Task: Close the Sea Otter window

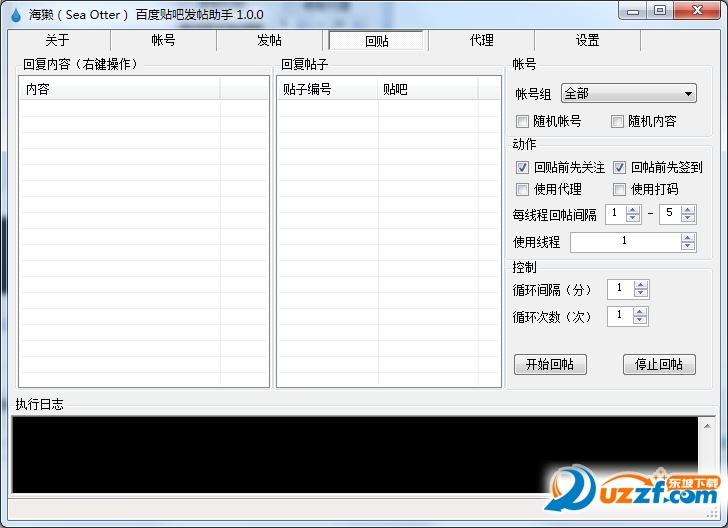Action: click(x=697, y=10)
